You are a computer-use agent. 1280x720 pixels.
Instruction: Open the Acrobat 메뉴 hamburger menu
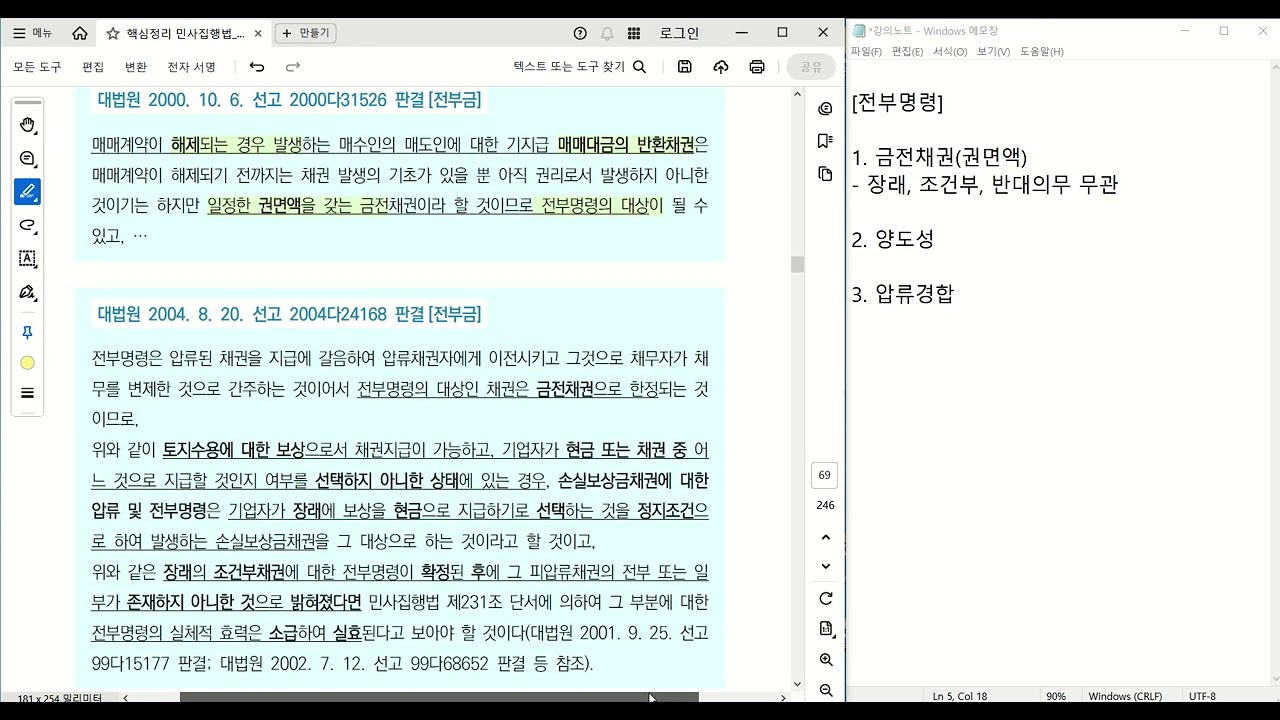click(x=32, y=33)
